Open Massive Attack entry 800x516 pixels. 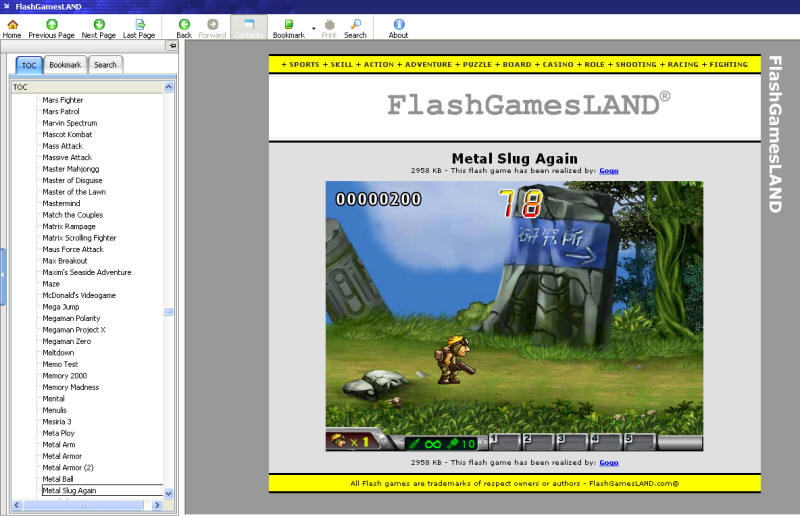pyautogui.click(x=67, y=157)
